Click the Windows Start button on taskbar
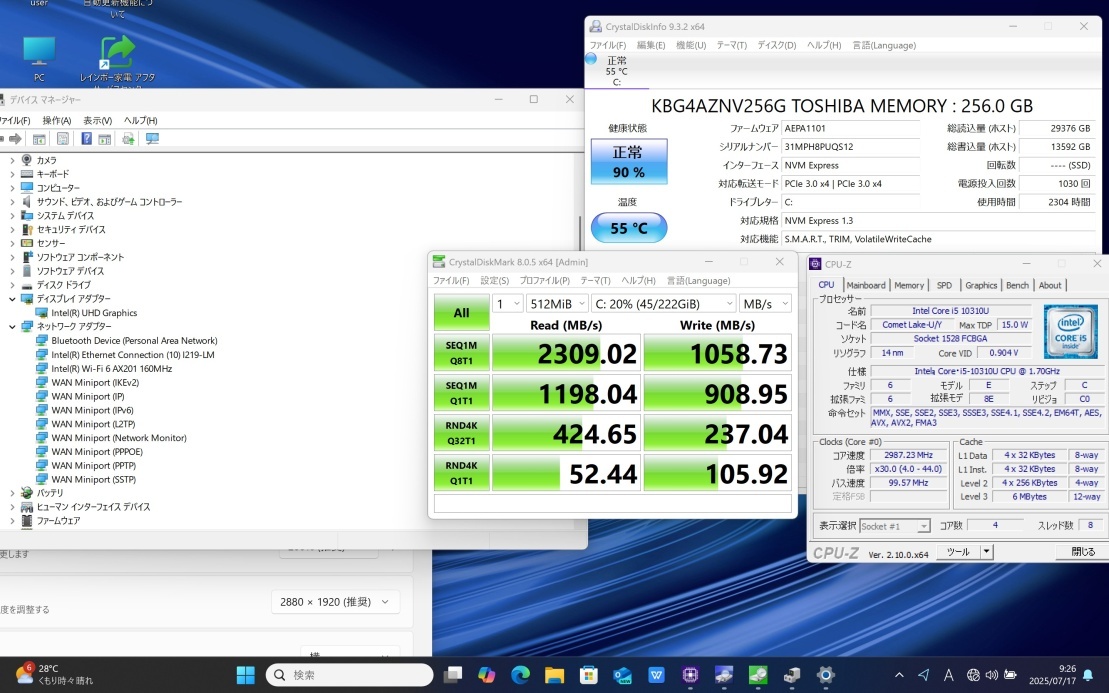 click(x=245, y=675)
